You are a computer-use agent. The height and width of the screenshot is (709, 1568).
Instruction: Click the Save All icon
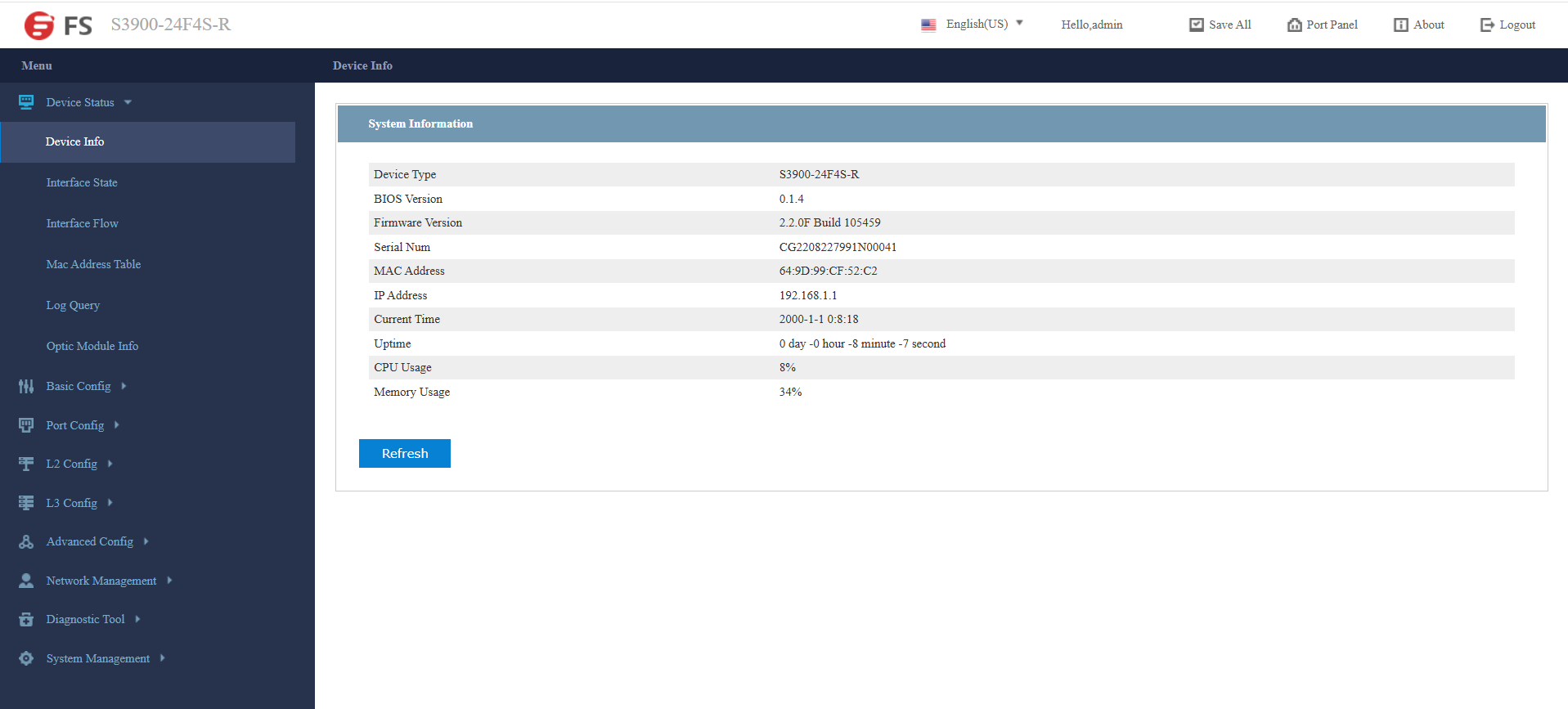tap(1196, 25)
